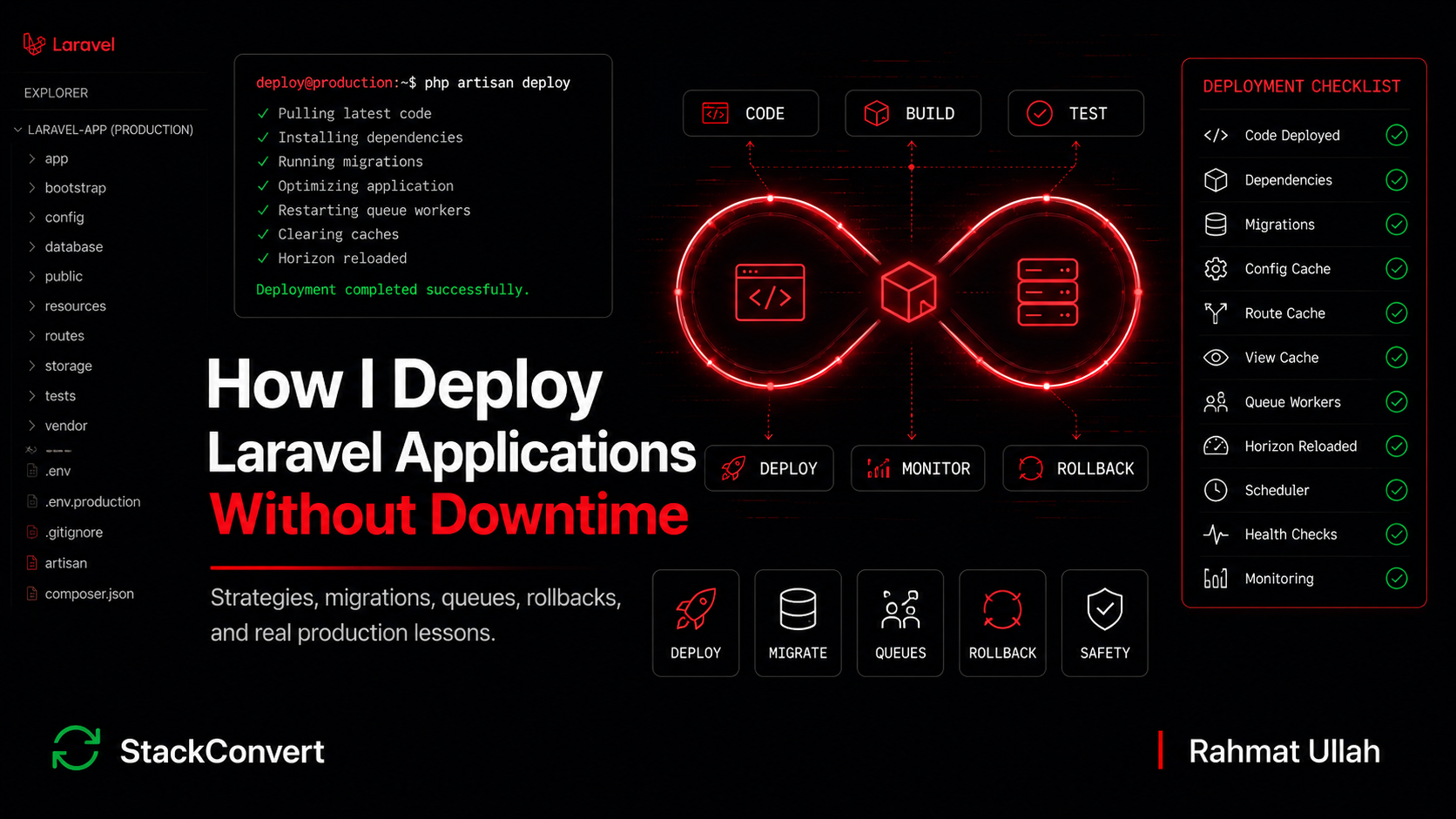
Task: Click the green StackConvert sync logo
Action: [76, 749]
